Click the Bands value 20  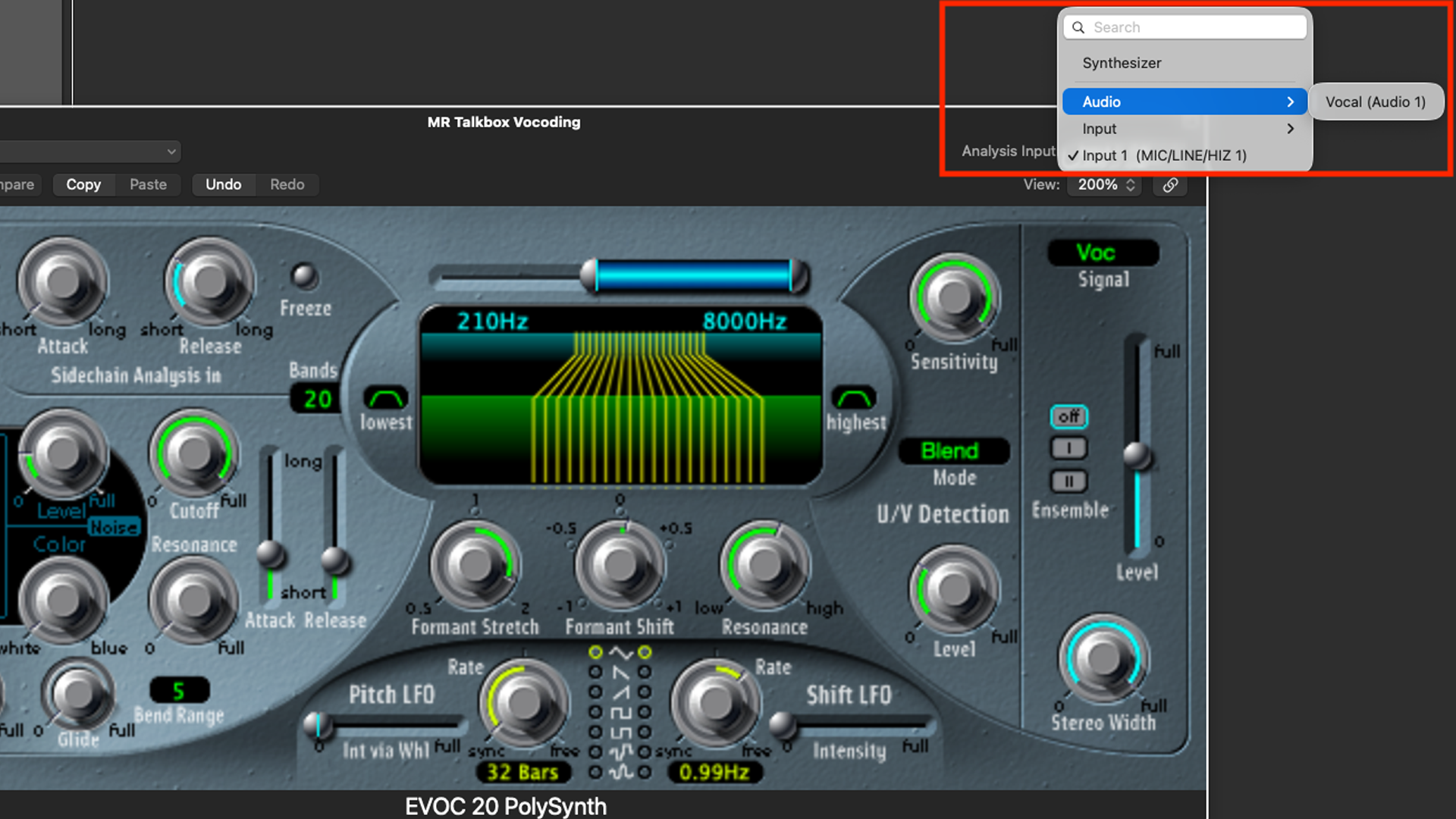(317, 399)
